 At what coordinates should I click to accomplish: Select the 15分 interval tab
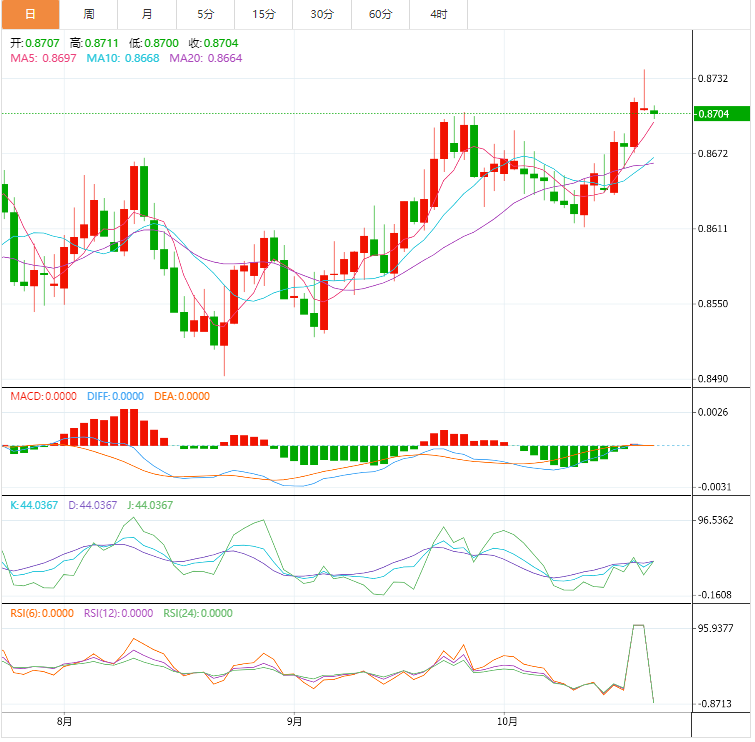coord(264,14)
